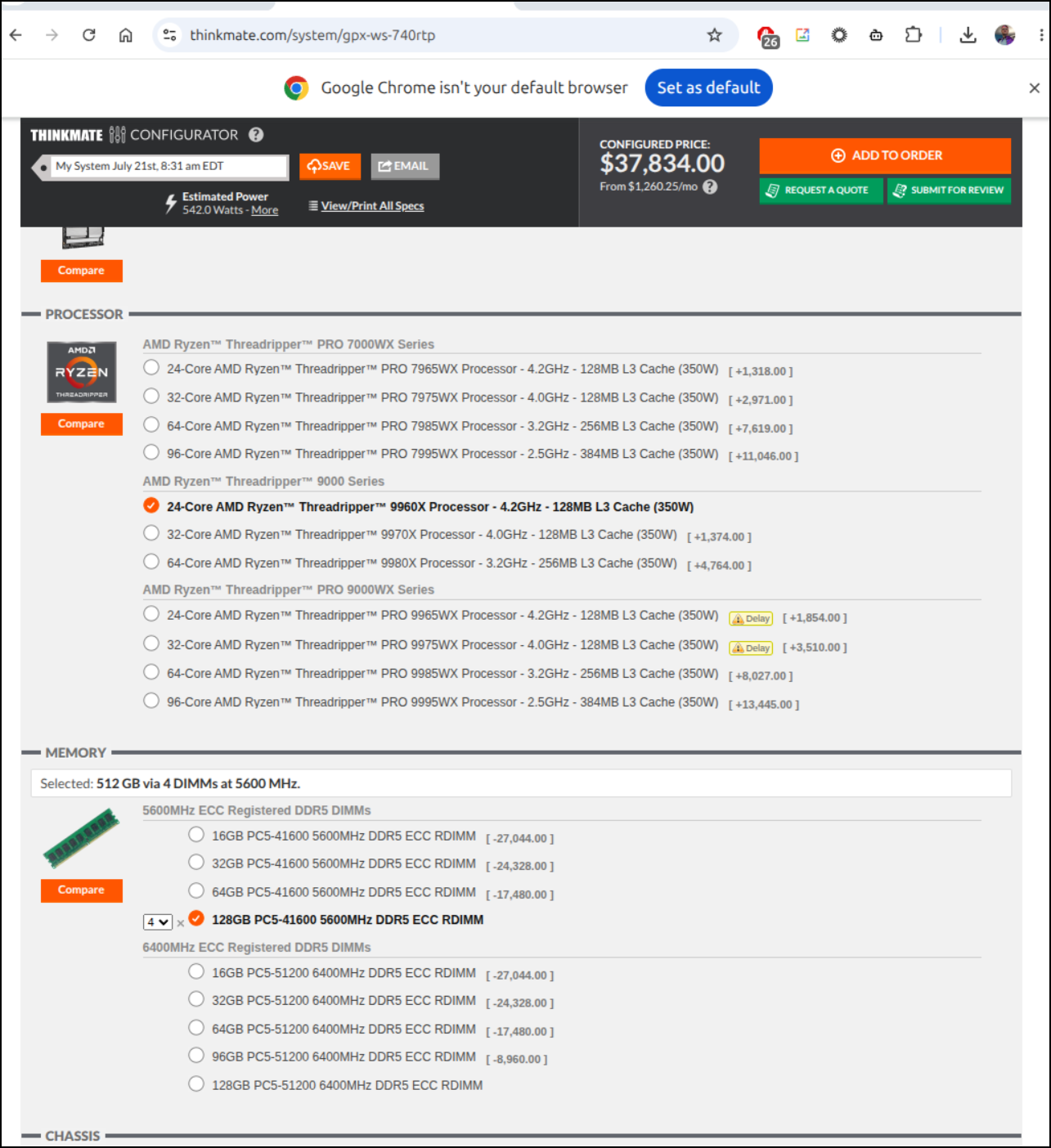Screen dimensions: 1051x1148
Task: Click the robot-shaped extension icon
Action: point(876,35)
